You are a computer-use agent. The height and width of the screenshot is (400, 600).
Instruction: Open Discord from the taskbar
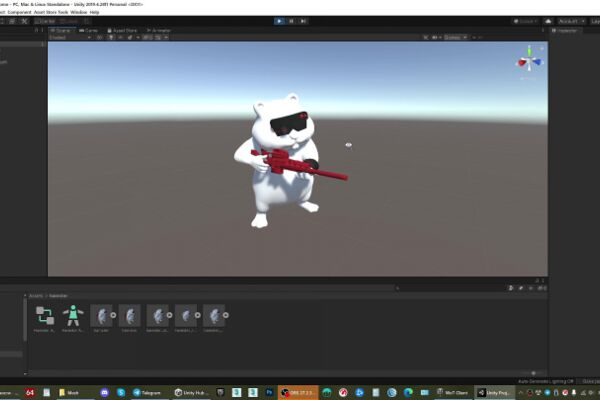(104, 392)
